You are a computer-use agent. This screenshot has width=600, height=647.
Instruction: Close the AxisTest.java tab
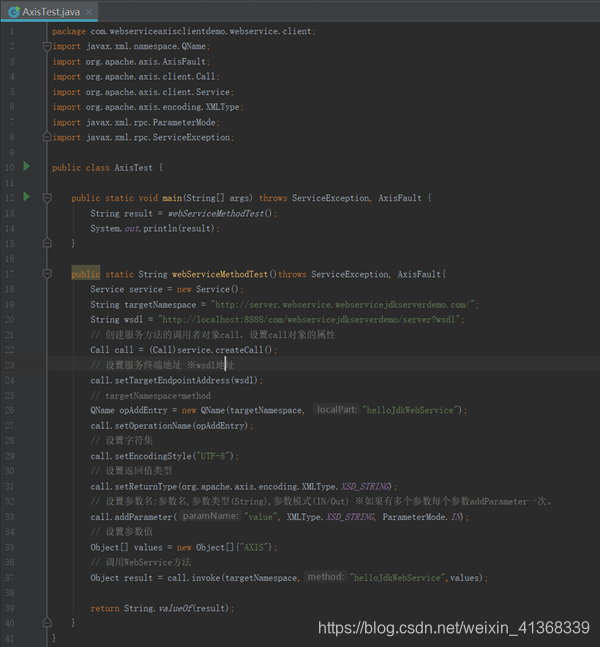click(x=89, y=12)
